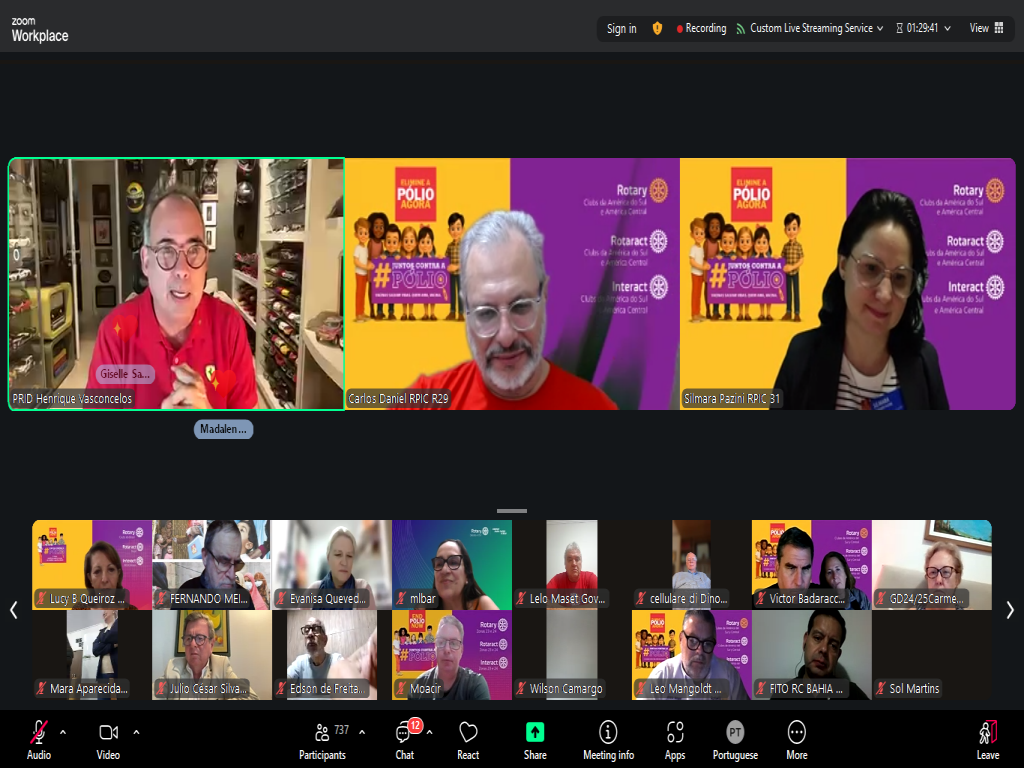Image resolution: width=1024 pixels, height=768 pixels.
Task: Click the Sign in button
Action: [x=621, y=29]
